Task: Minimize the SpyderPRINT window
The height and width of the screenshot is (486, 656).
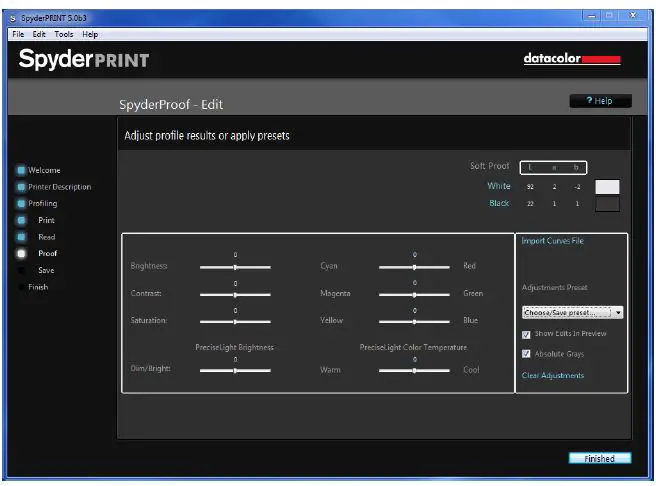Action: 592,16
